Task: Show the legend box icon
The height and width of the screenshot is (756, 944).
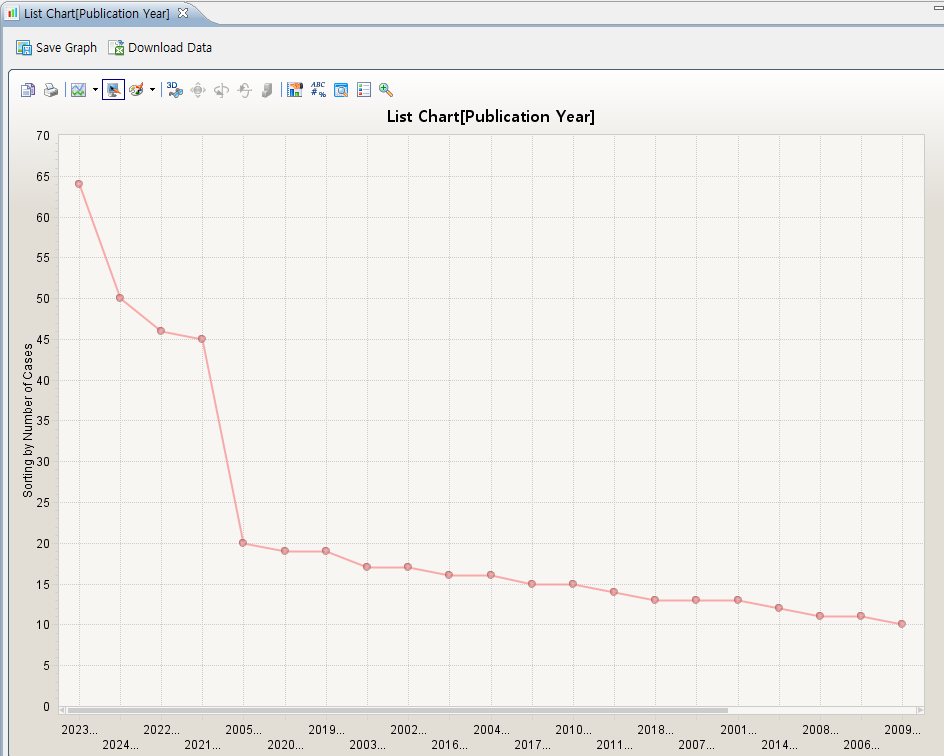Action: pyautogui.click(x=363, y=90)
